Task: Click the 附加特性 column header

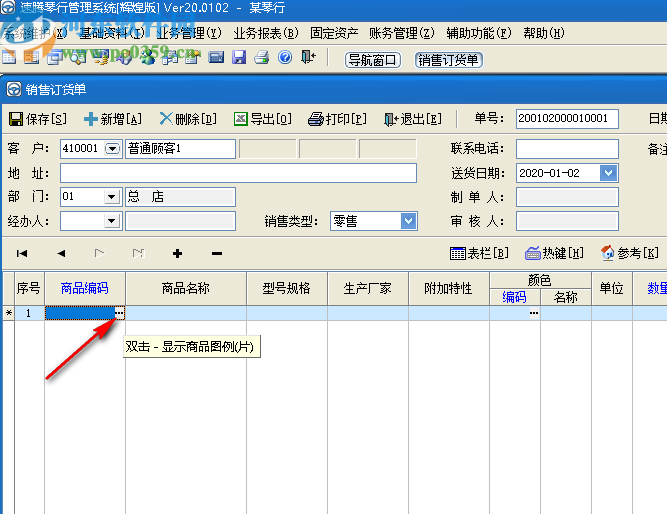Action: (x=448, y=288)
